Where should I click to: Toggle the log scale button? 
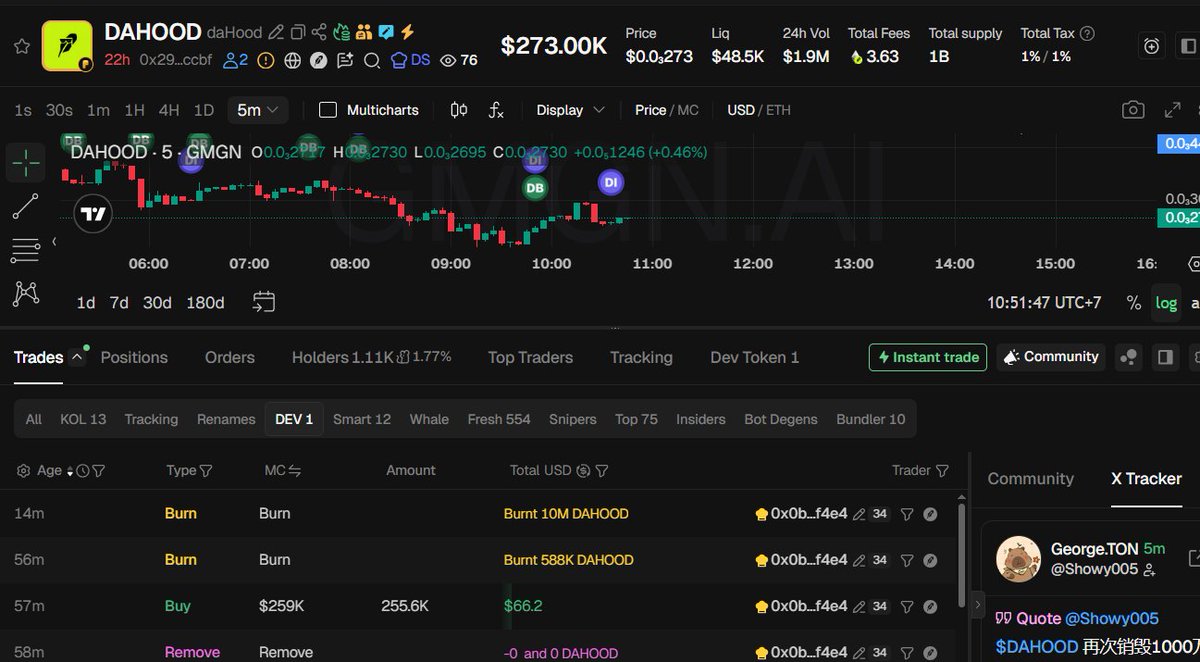(x=1166, y=303)
